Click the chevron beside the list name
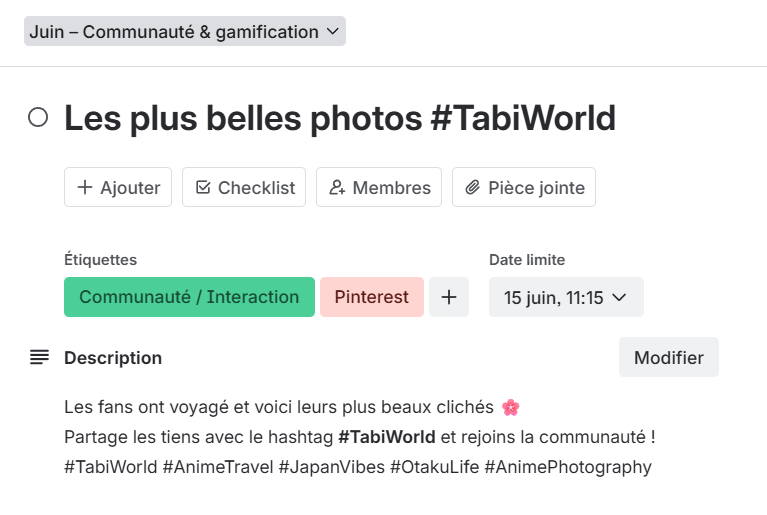The height and width of the screenshot is (515, 767). click(x=333, y=32)
